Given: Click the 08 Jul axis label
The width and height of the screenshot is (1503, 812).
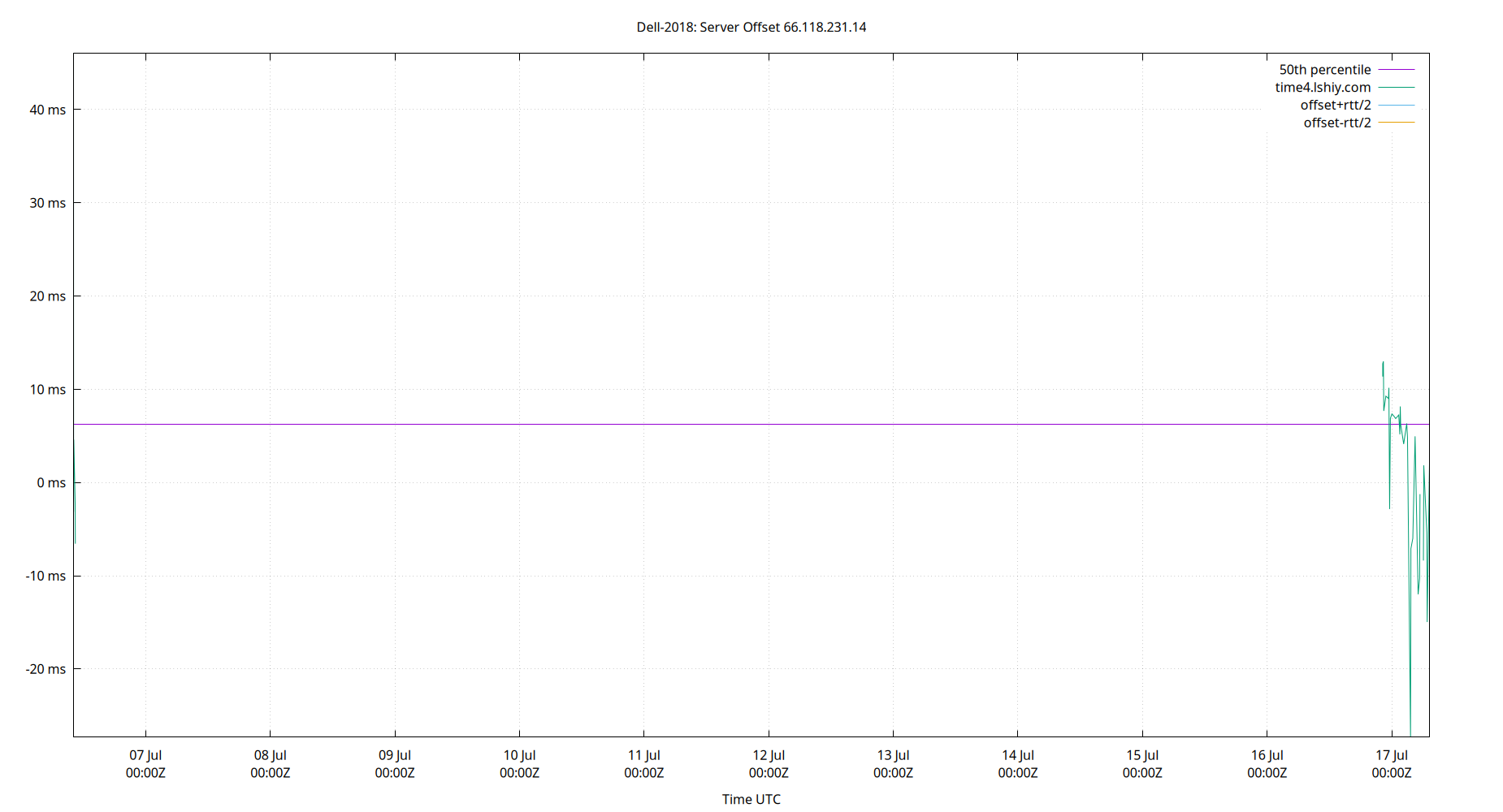Looking at the screenshot, I should (x=270, y=754).
